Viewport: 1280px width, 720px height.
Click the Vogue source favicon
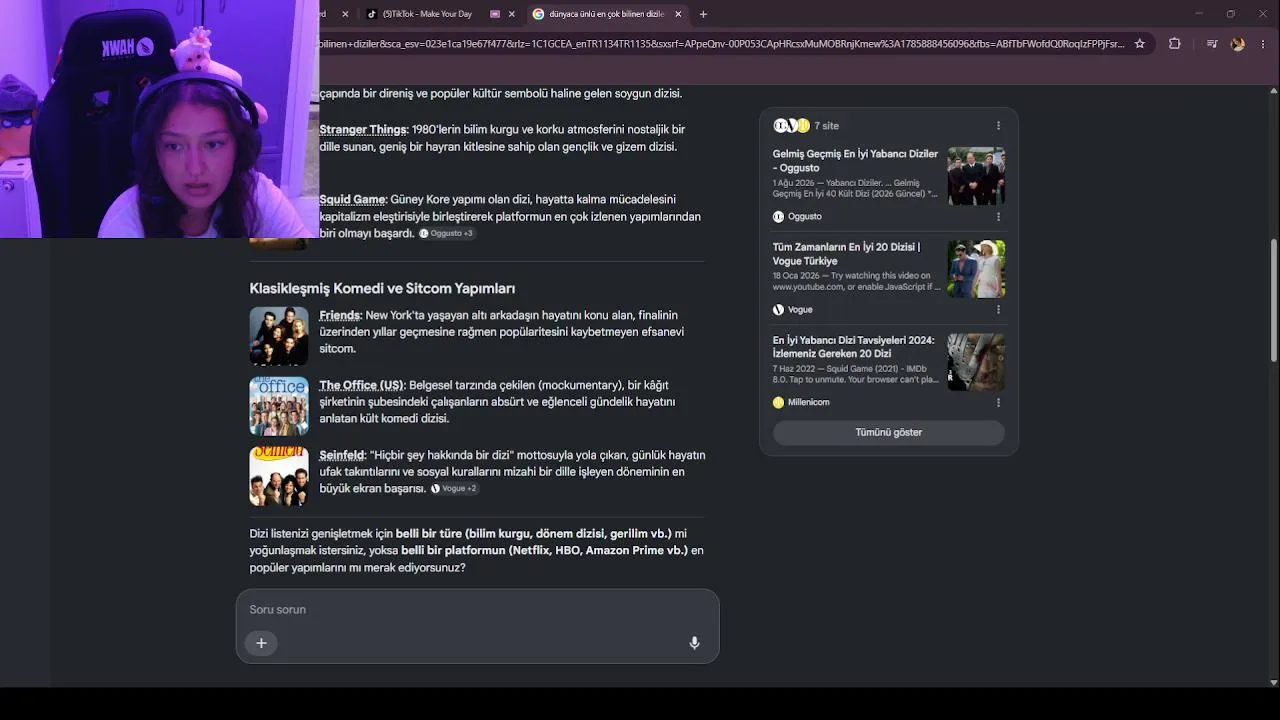[x=778, y=310]
